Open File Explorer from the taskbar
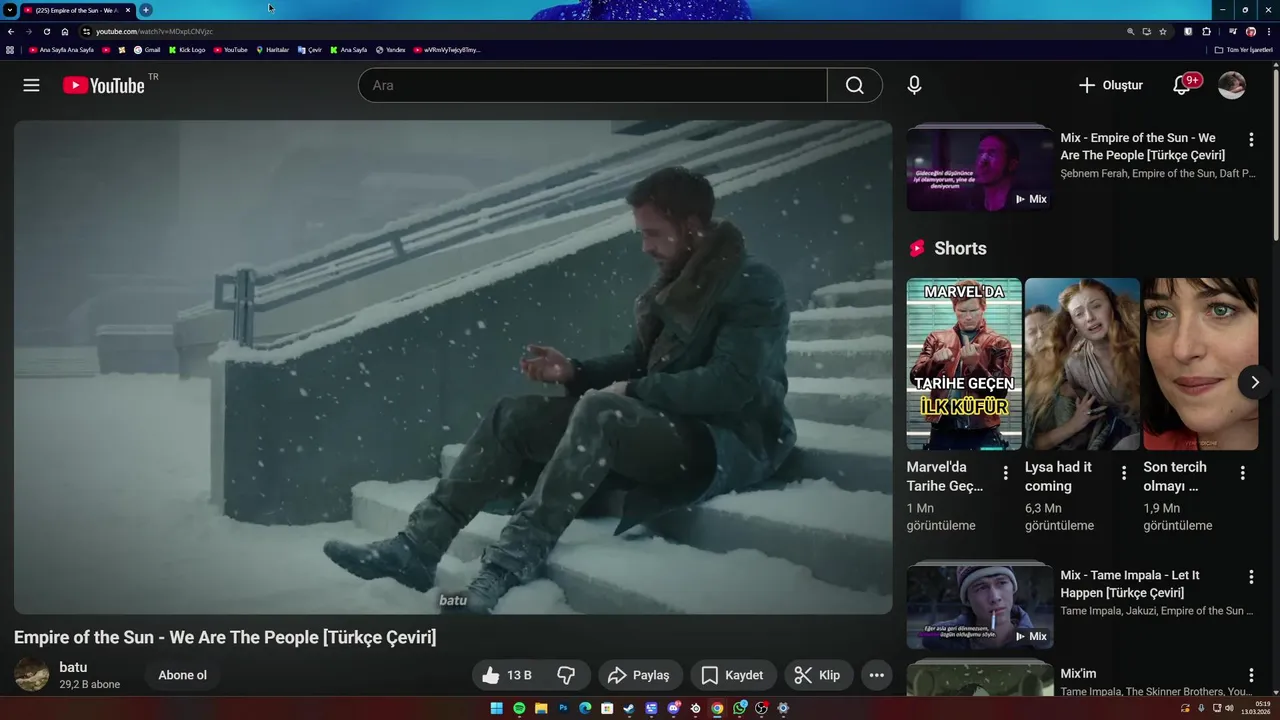Screen dimensions: 1280x720 click(541, 708)
